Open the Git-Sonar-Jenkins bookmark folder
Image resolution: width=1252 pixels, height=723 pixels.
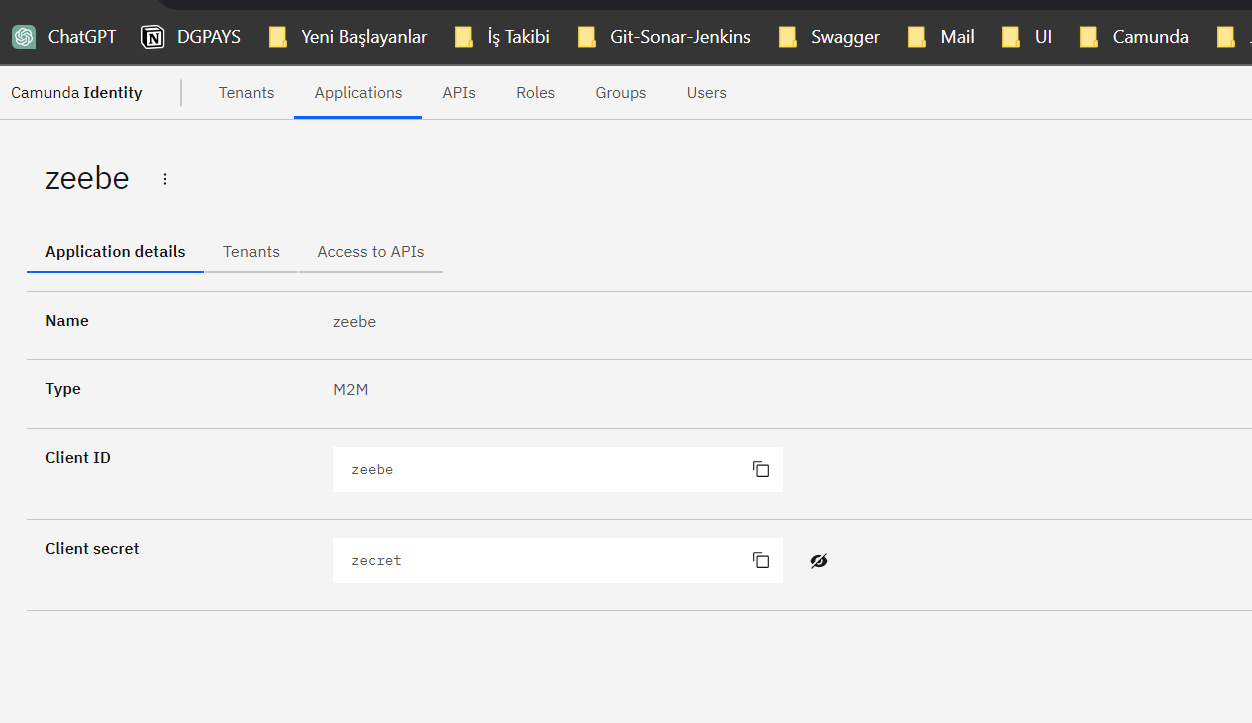[664, 37]
